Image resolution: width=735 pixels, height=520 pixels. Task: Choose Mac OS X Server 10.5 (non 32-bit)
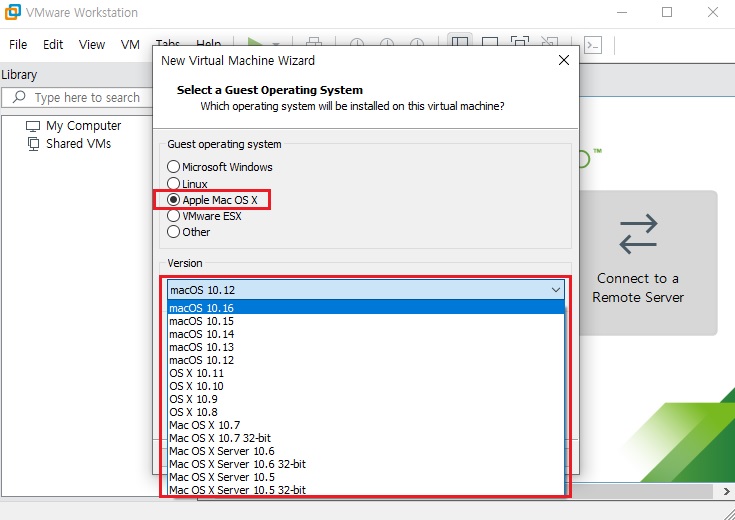coord(366,477)
